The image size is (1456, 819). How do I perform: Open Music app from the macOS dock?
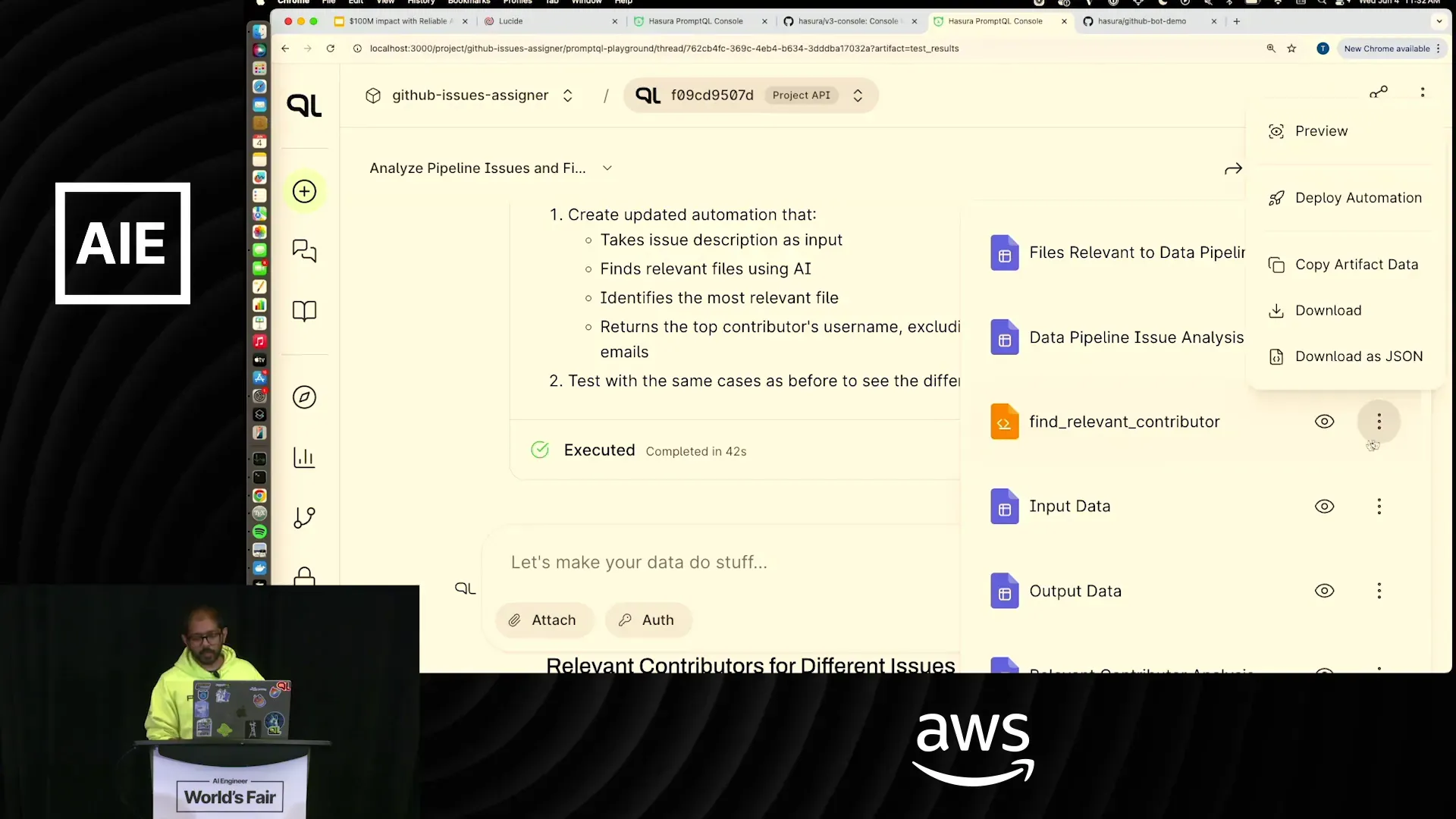[259, 341]
